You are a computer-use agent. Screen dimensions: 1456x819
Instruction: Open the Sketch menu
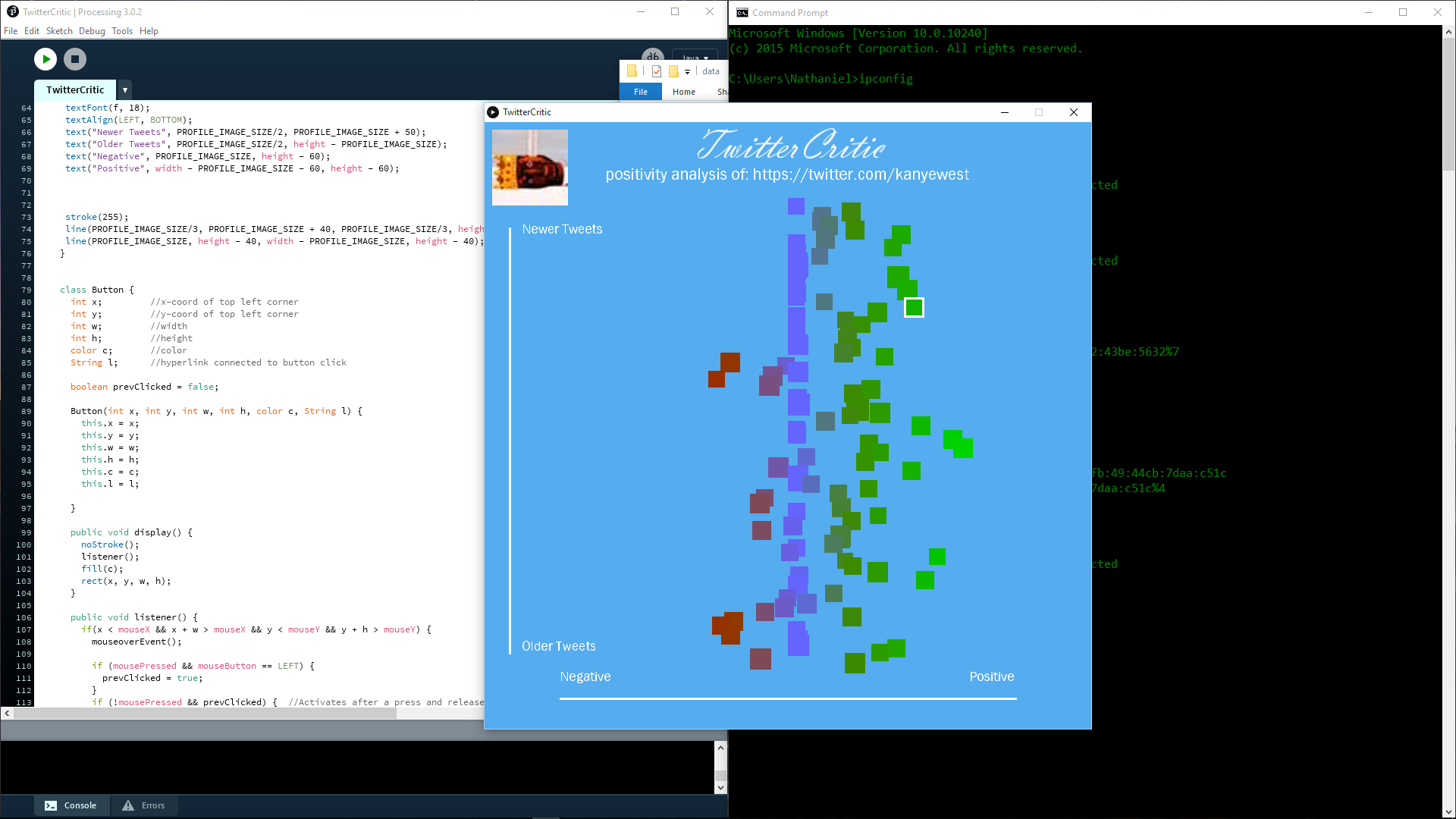coord(58,31)
